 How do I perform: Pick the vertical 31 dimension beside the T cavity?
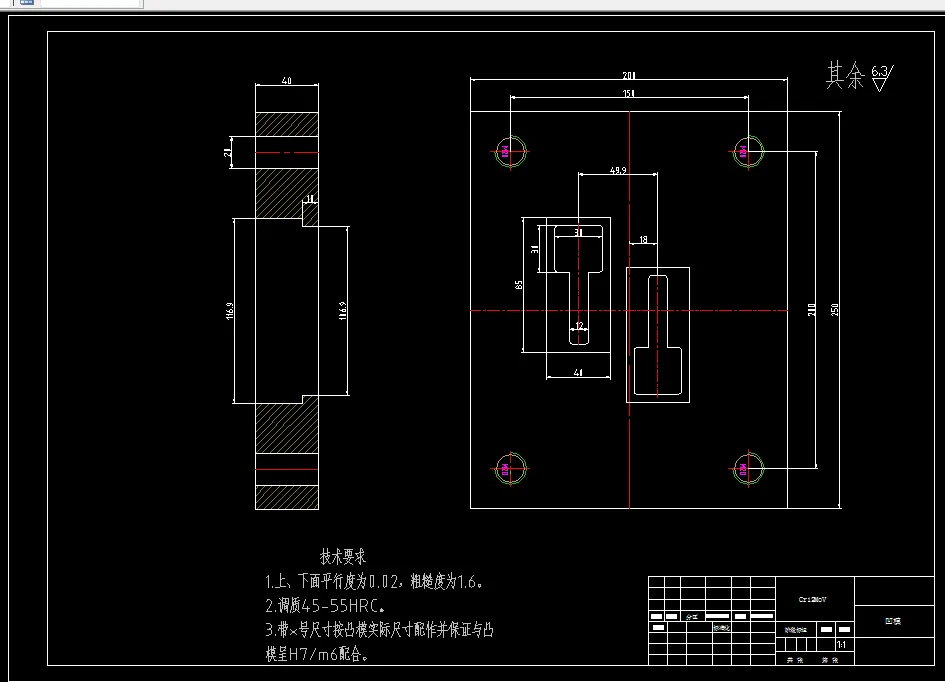[535, 249]
